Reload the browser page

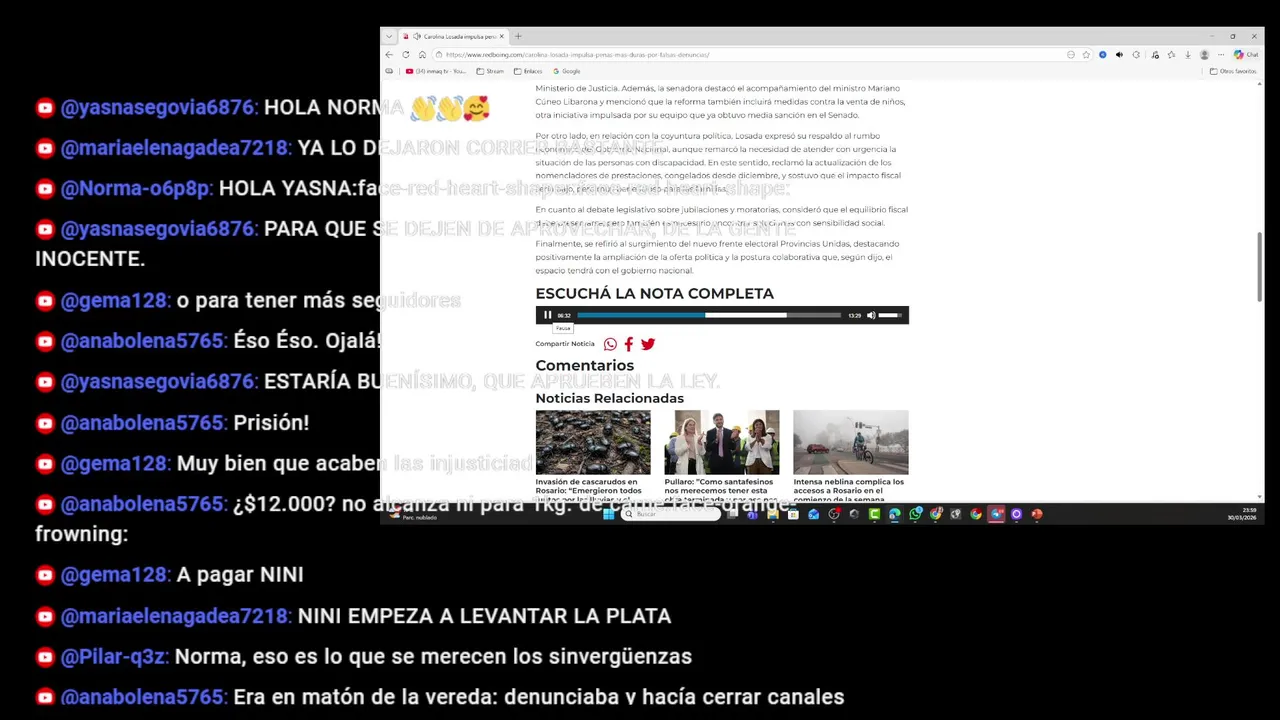tap(406, 55)
